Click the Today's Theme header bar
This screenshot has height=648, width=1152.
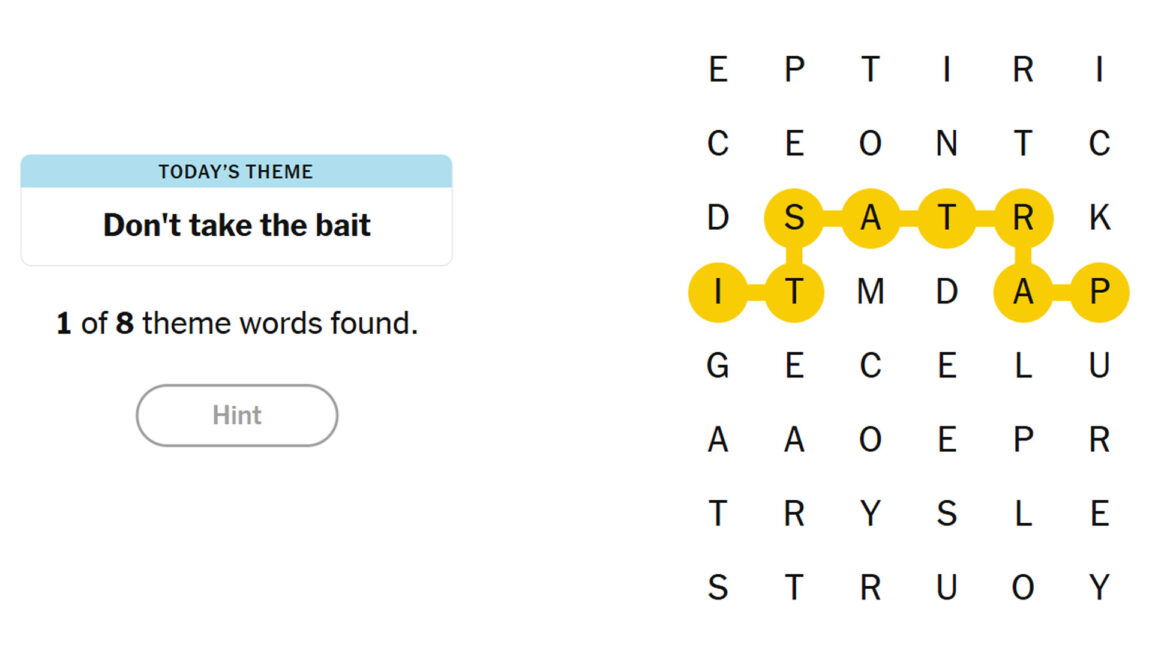coord(237,172)
